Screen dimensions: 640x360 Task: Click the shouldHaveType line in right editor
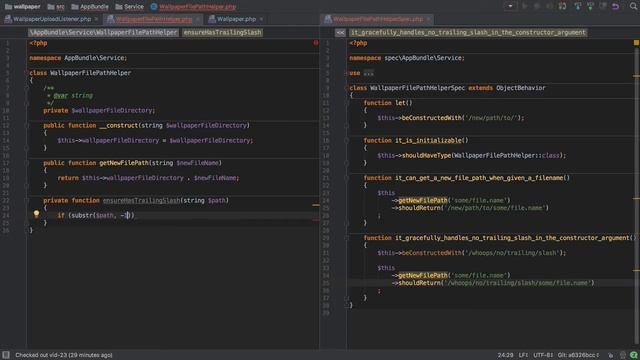click(x=472, y=156)
